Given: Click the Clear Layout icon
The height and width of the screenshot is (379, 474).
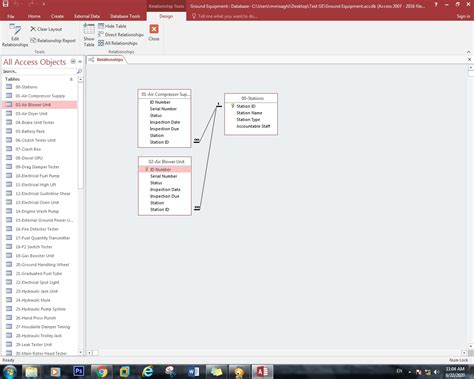Looking at the screenshot, I should pos(33,29).
